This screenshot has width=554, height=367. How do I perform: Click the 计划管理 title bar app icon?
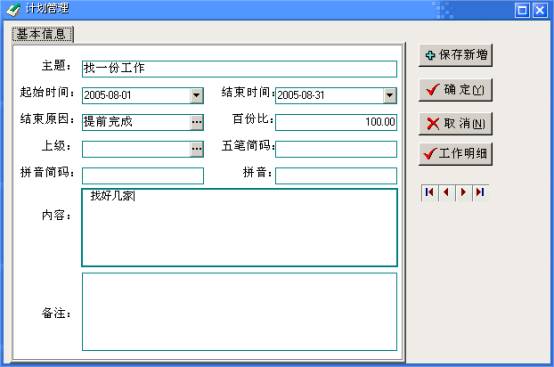point(13,10)
